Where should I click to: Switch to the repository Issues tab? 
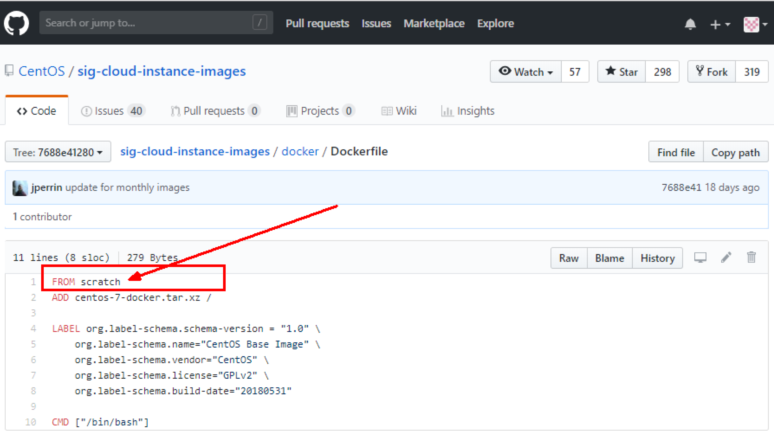[112, 111]
